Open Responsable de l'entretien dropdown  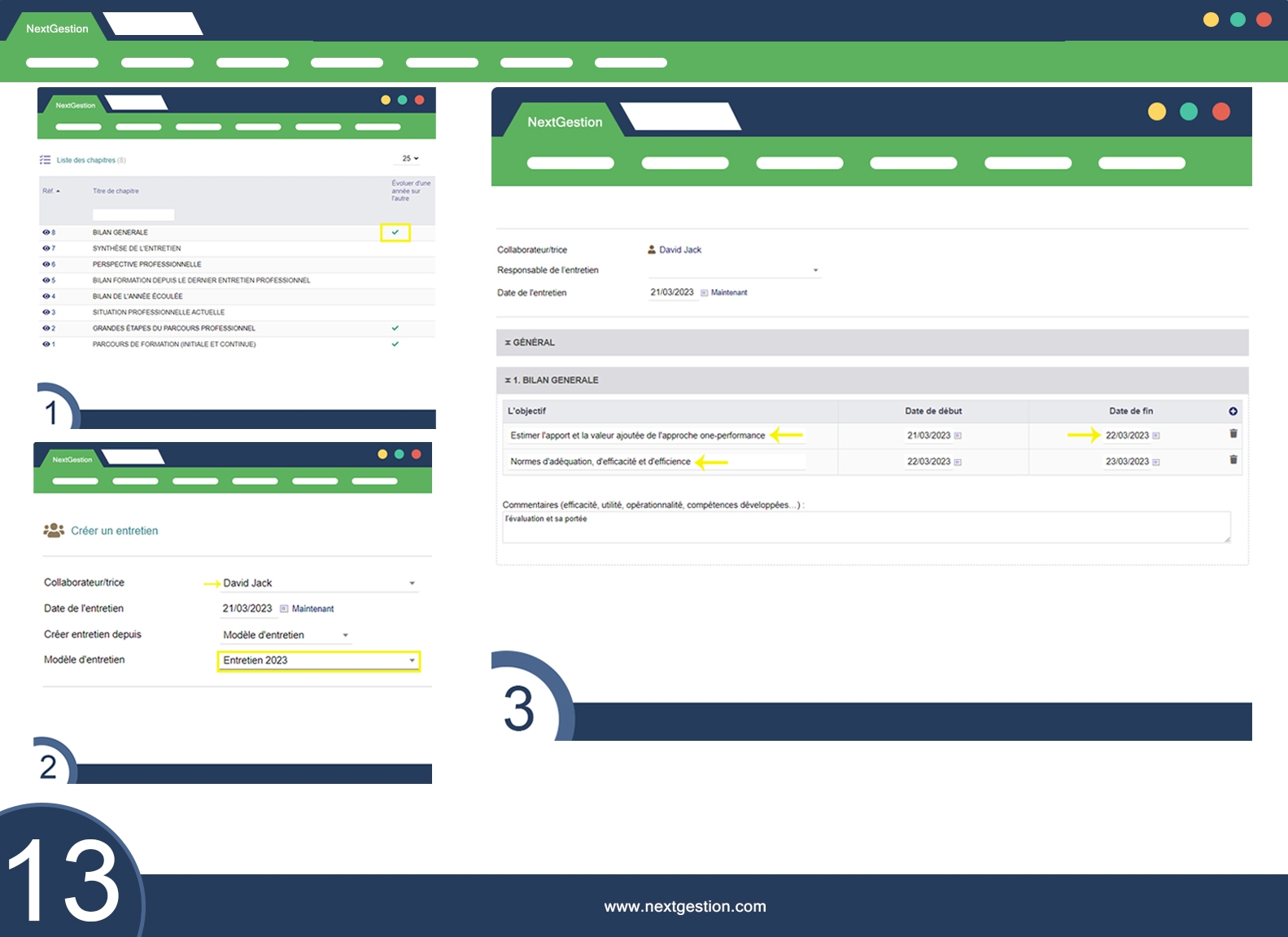coord(815,270)
